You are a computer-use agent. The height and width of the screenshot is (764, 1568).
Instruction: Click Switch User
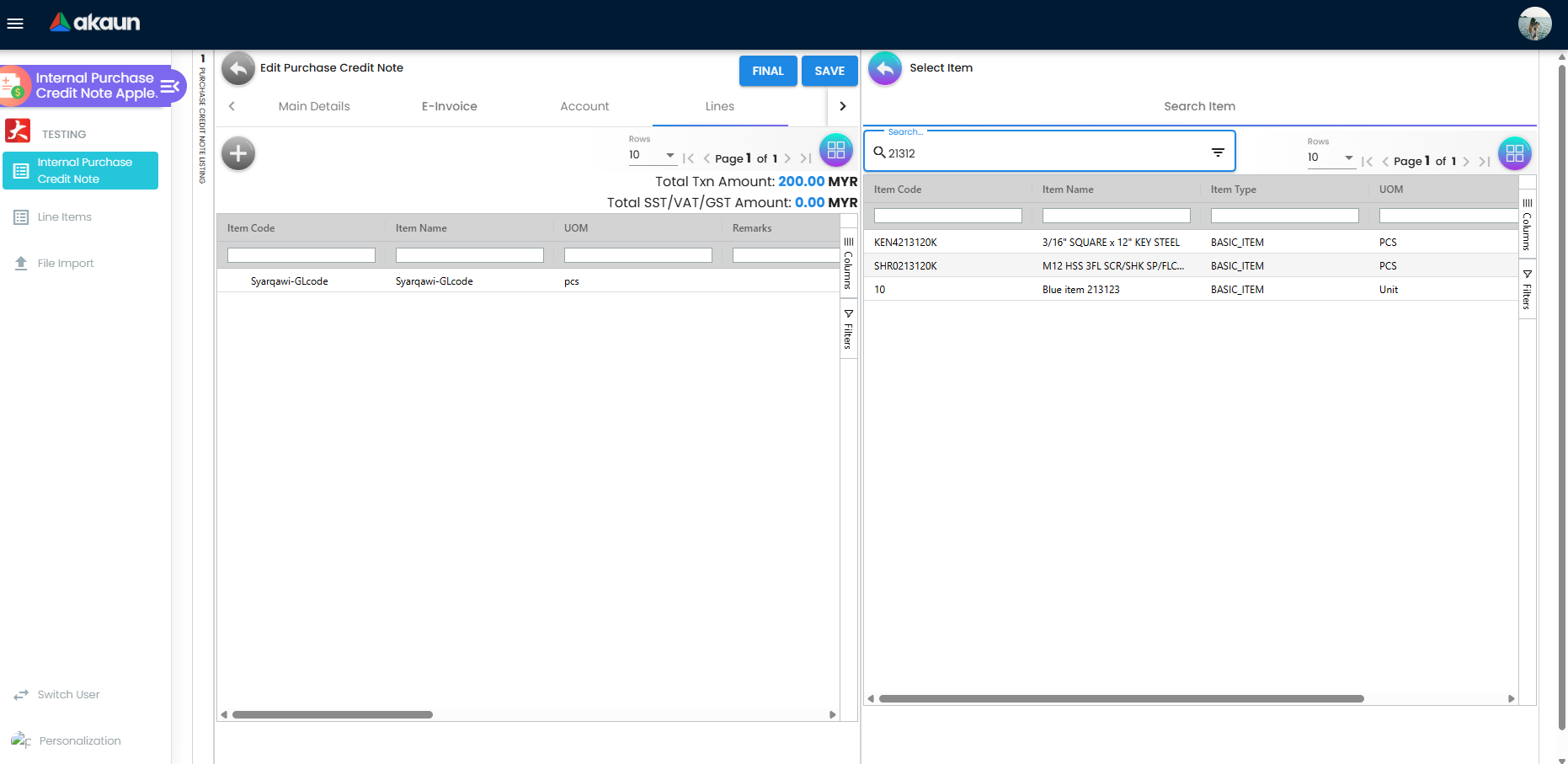[68, 695]
